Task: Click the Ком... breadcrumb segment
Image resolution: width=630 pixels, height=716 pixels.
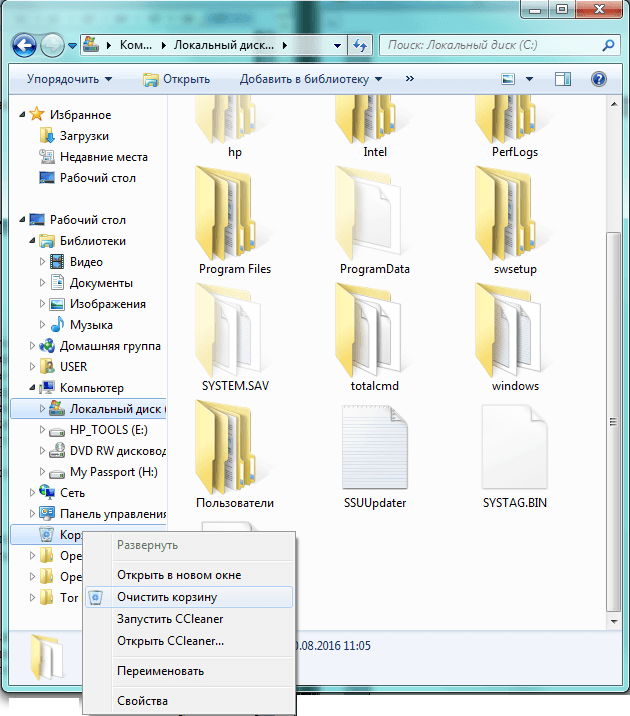Action: pos(136,45)
